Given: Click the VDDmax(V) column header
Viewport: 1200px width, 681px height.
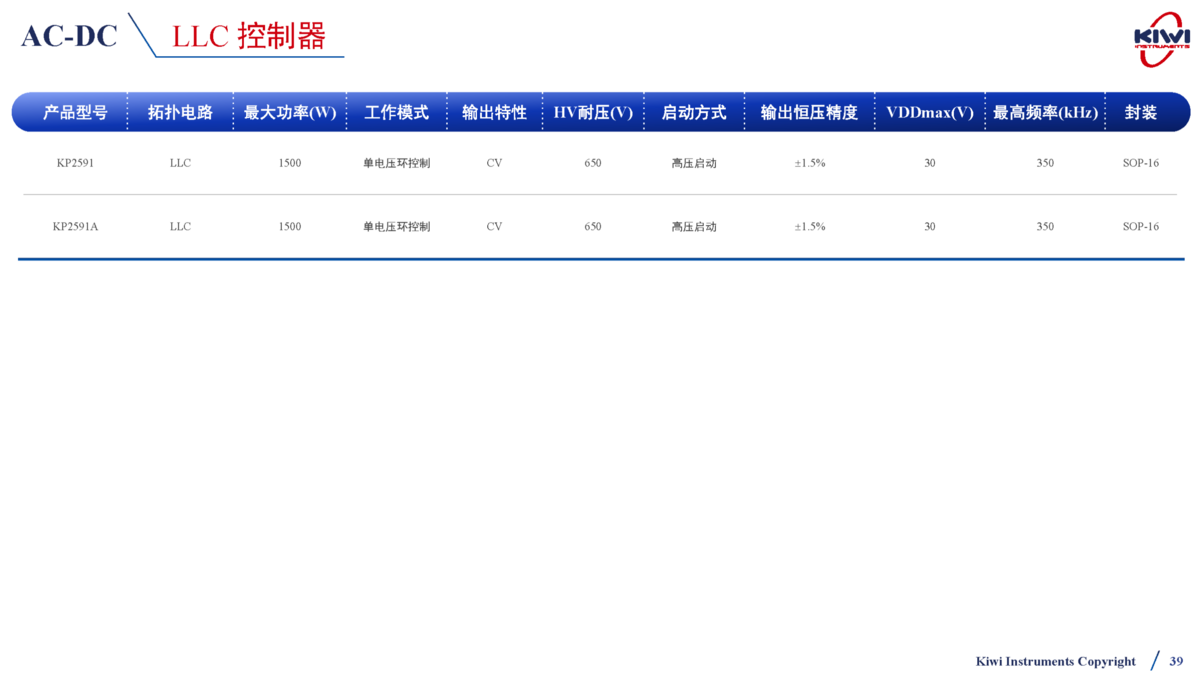Looking at the screenshot, I should point(929,112).
